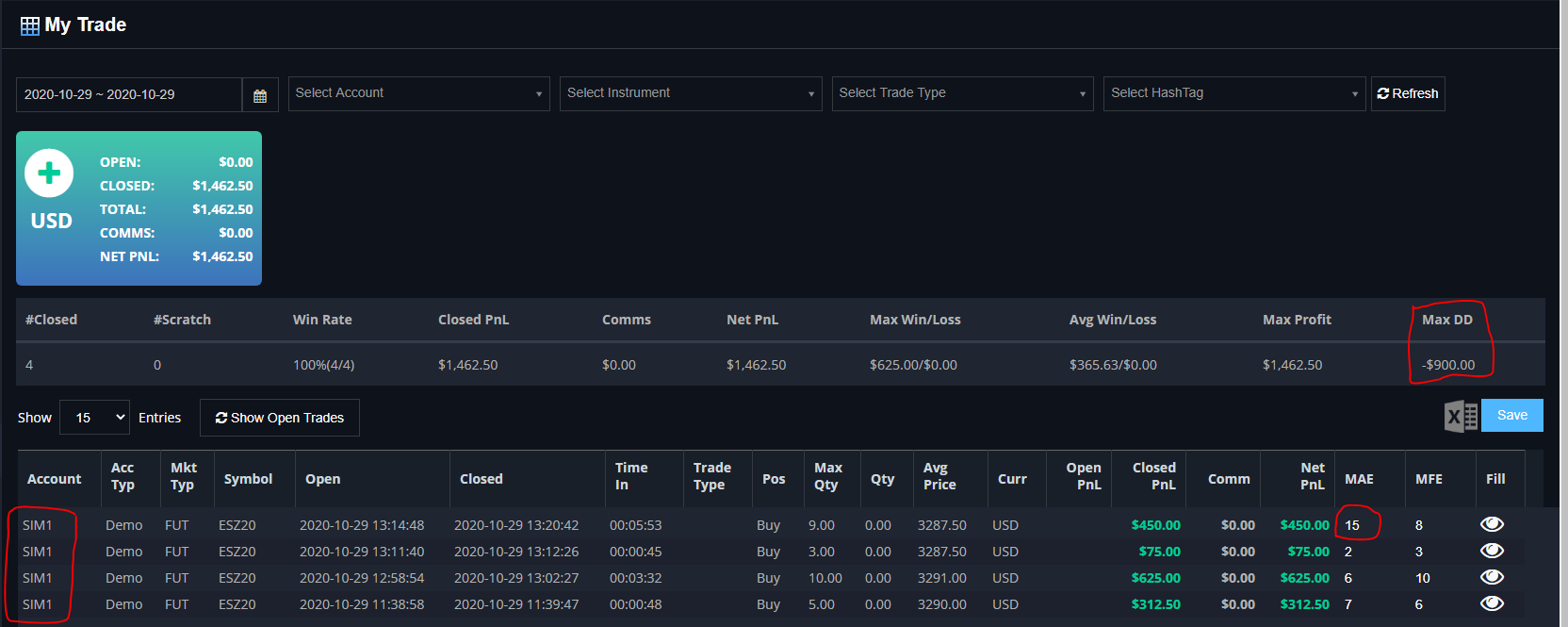
Task: Click the $625.00 Net PnL cell
Action: click(1305, 578)
